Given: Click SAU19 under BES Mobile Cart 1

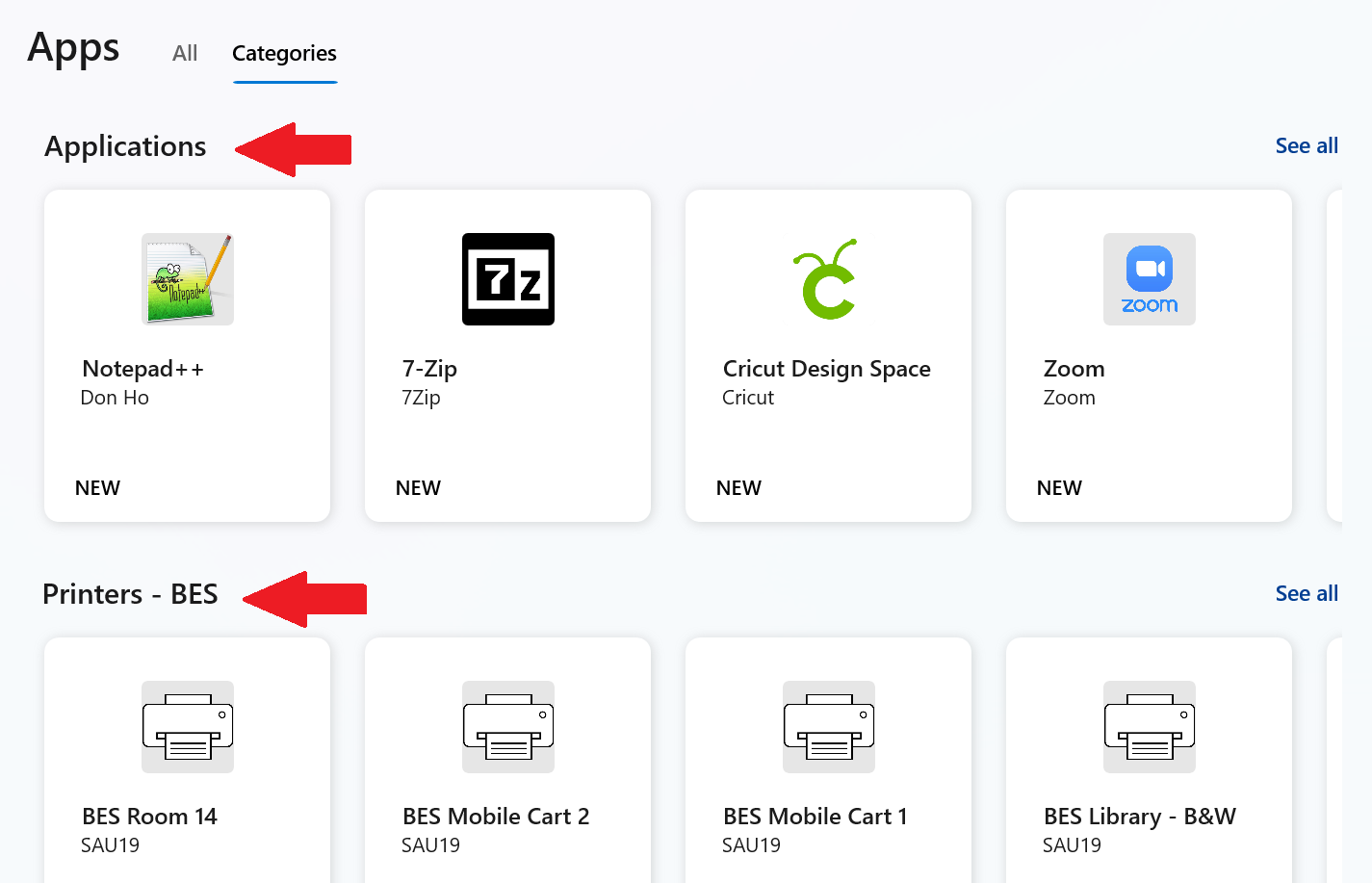Looking at the screenshot, I should (751, 845).
